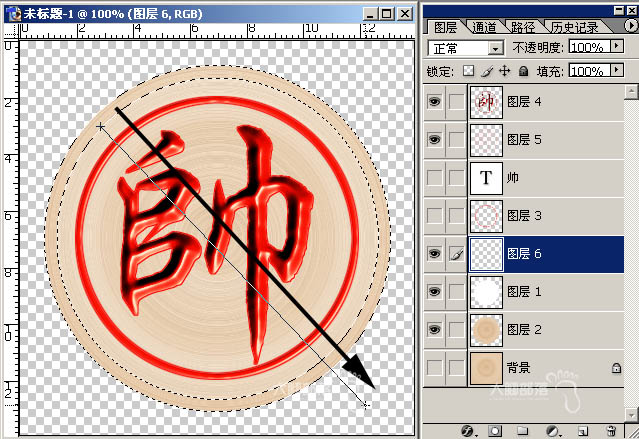Viewport: 639px width, 439px height.
Task: Open the layers palette menu arrow button
Action: (x=631, y=26)
